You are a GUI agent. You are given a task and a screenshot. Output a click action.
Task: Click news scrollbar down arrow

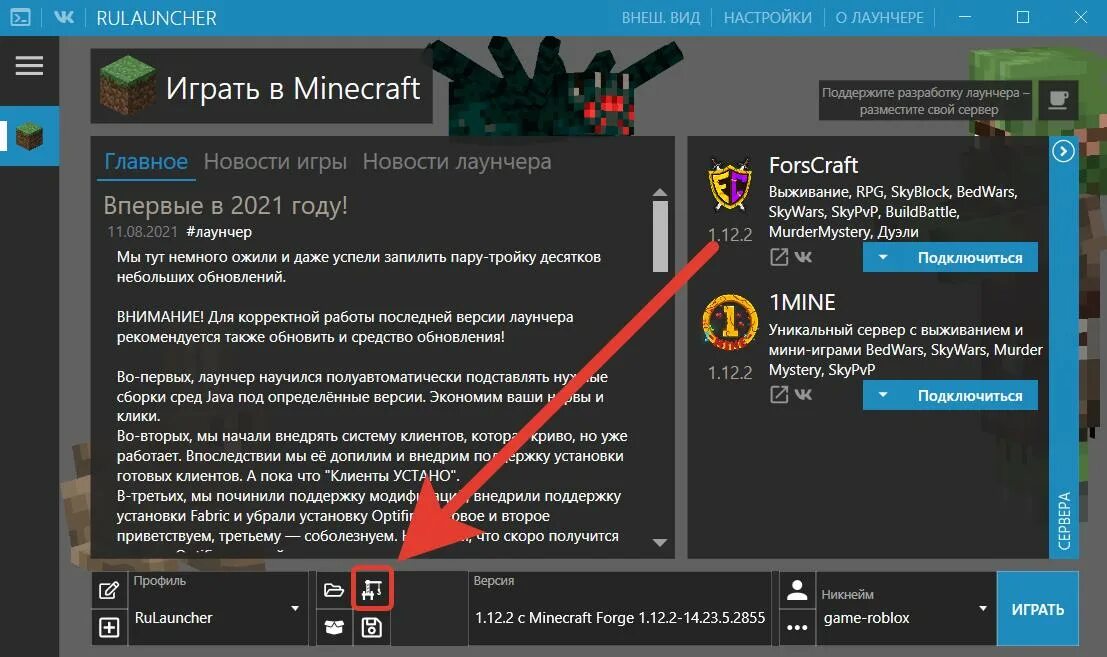(x=660, y=543)
